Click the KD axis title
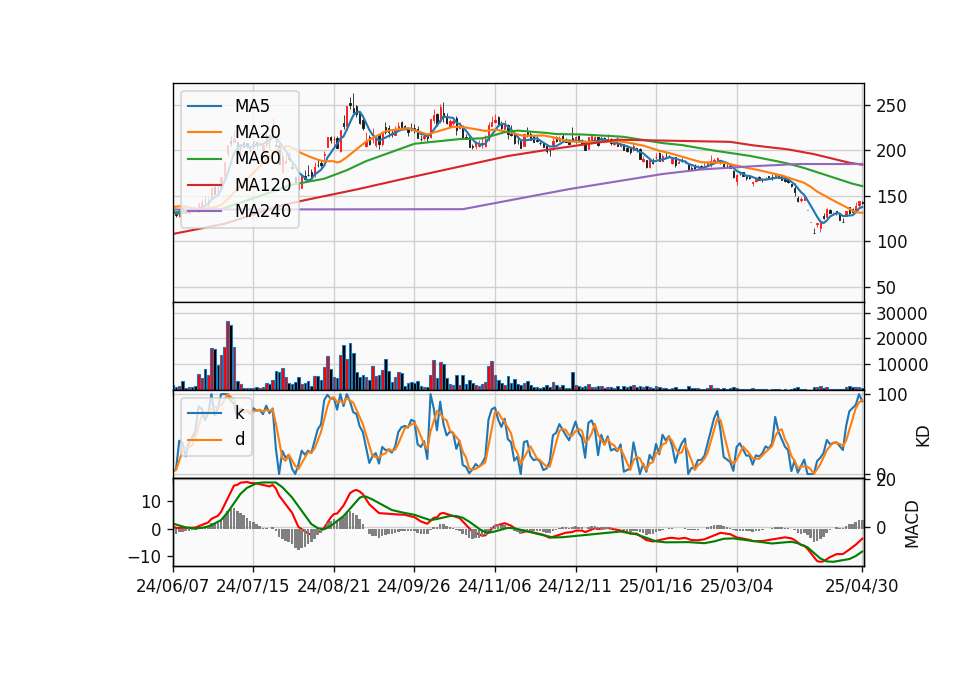Viewport: 960px width, 690px height. point(923,436)
